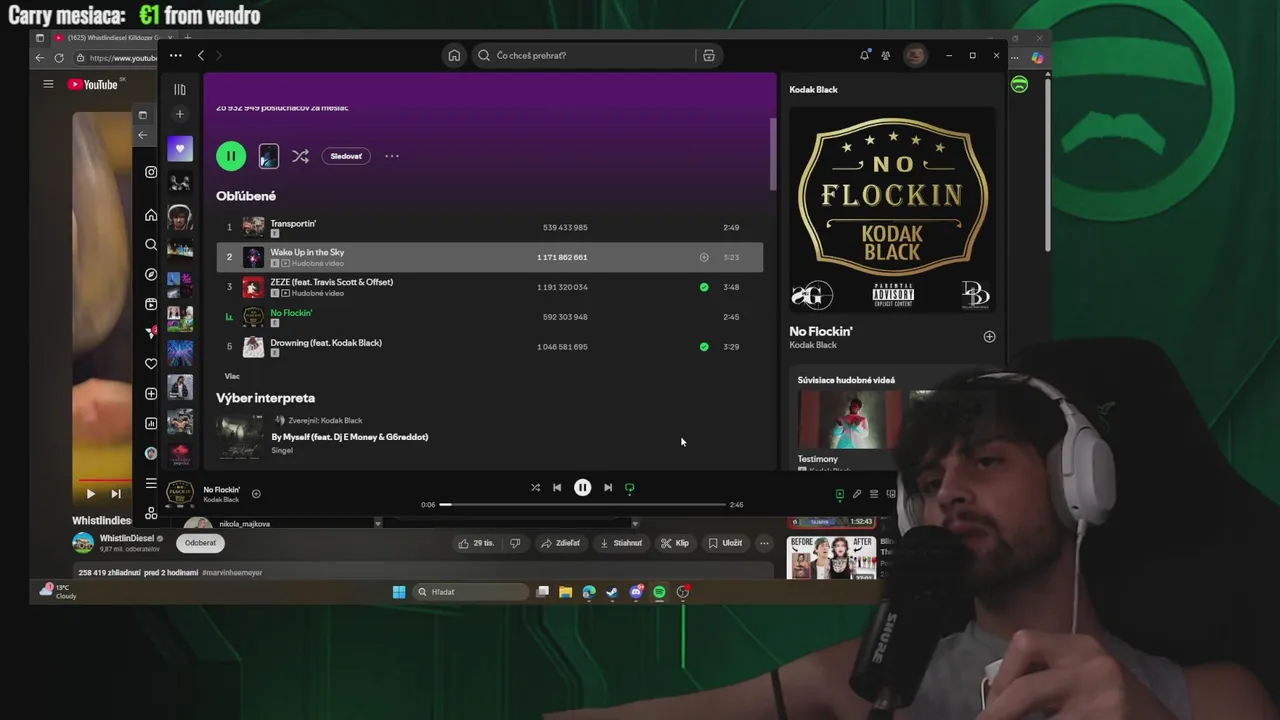The image size is (1280, 720).
Task: Open the queue icon
Action: point(874,494)
